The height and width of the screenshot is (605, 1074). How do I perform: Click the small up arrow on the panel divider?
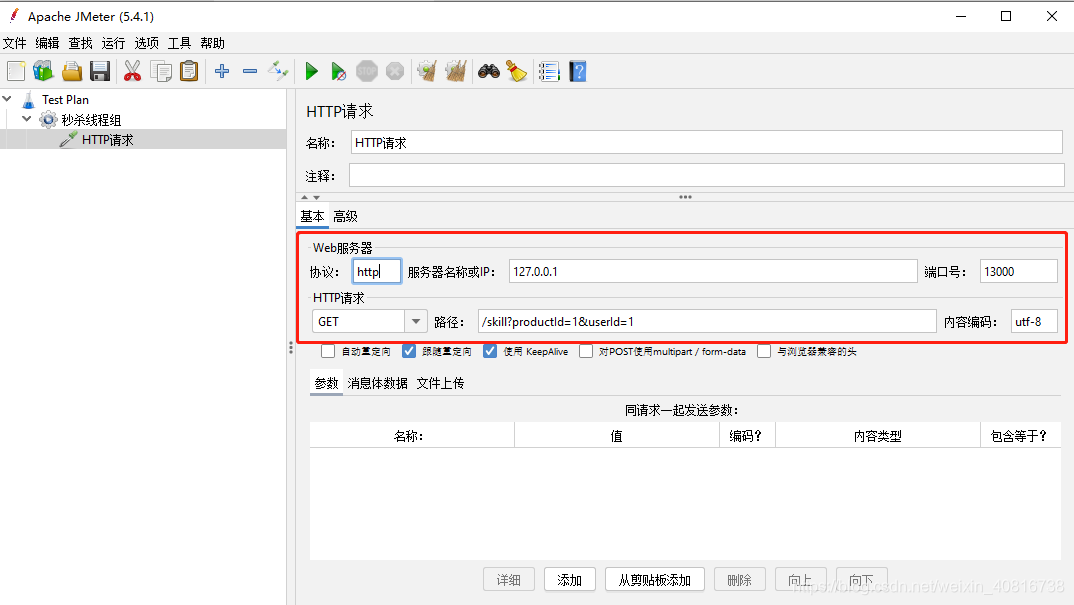coord(305,197)
